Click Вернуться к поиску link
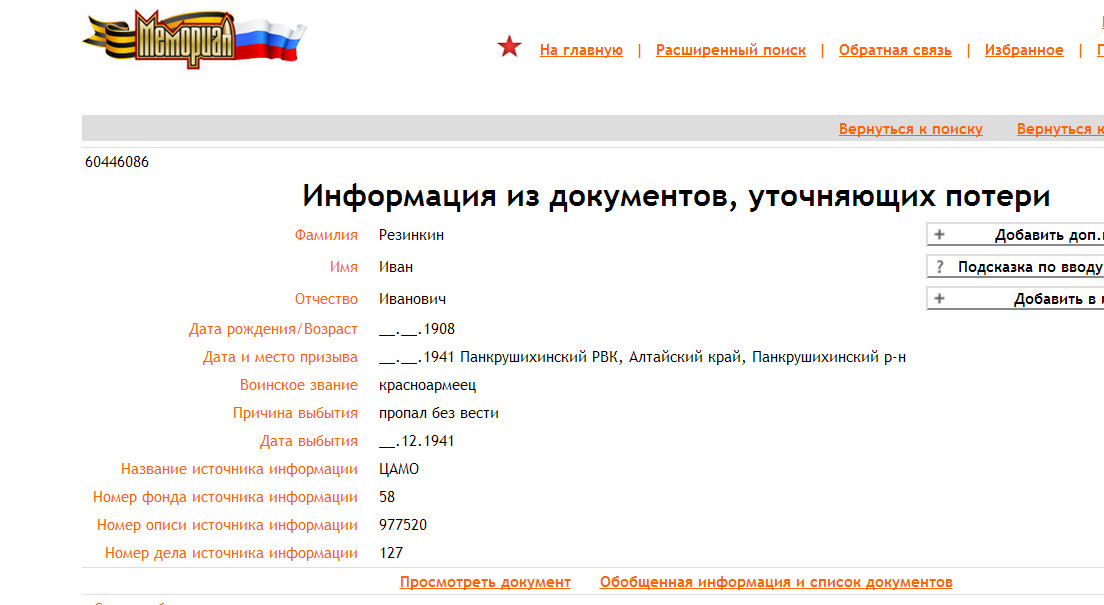Image resolution: width=1104 pixels, height=605 pixels. click(910, 129)
